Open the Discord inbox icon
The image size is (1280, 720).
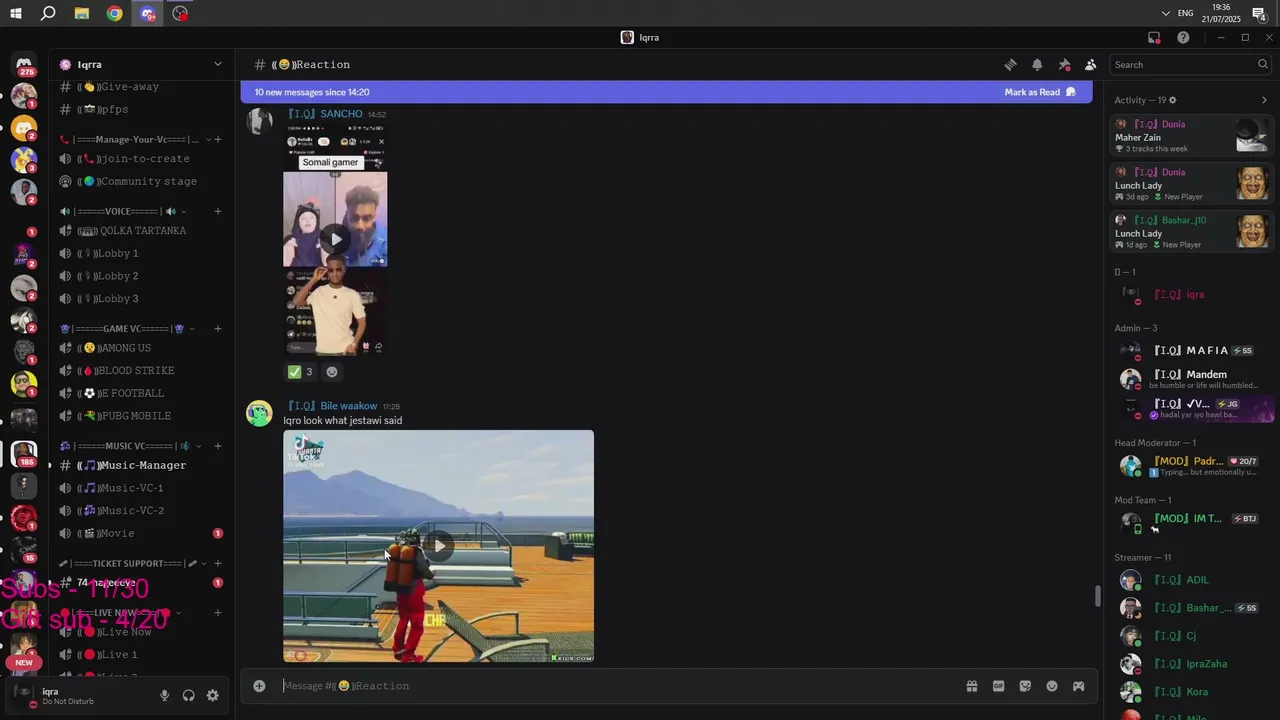click(x=1154, y=38)
